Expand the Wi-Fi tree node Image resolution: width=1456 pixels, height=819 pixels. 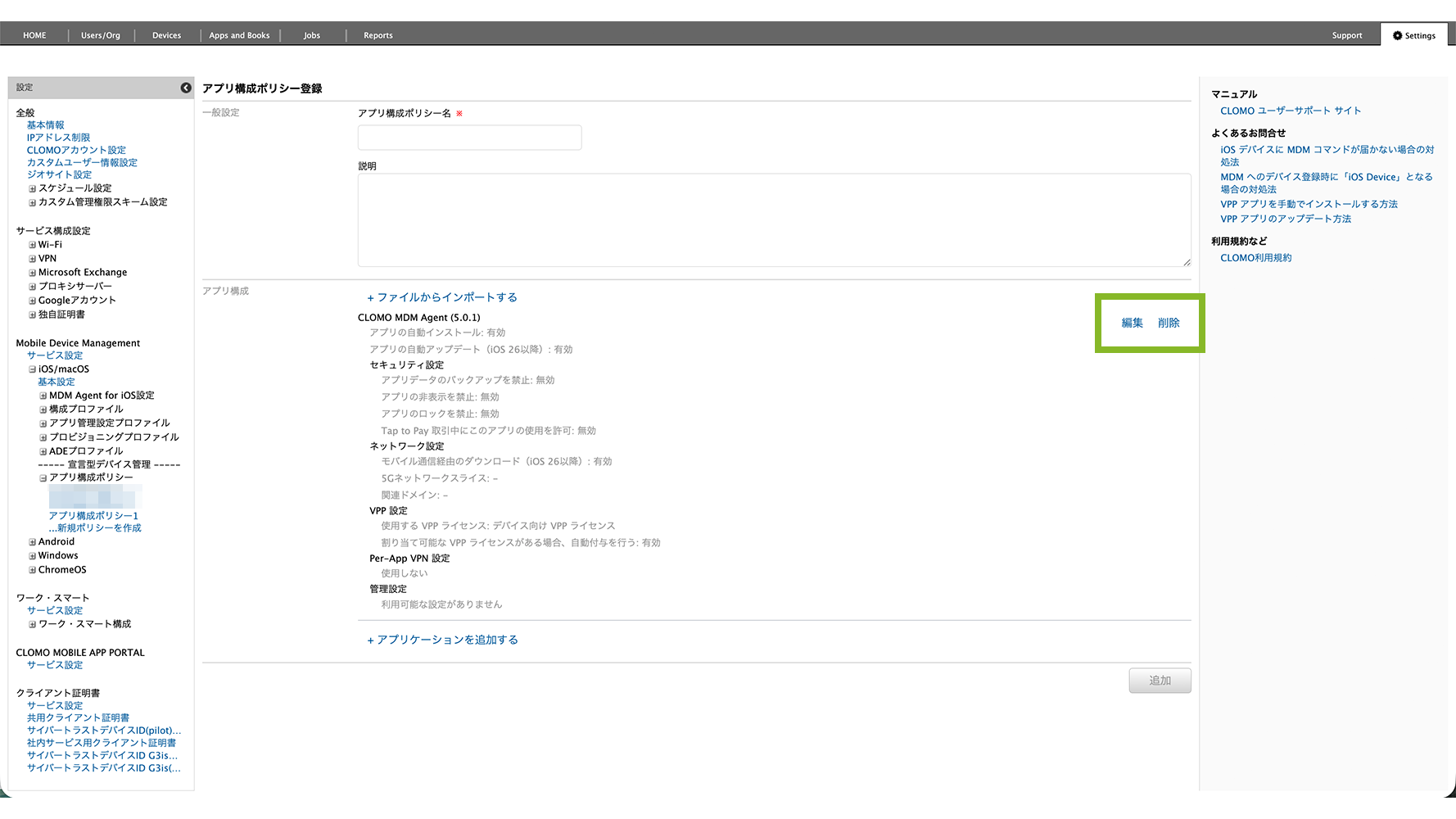(33, 245)
